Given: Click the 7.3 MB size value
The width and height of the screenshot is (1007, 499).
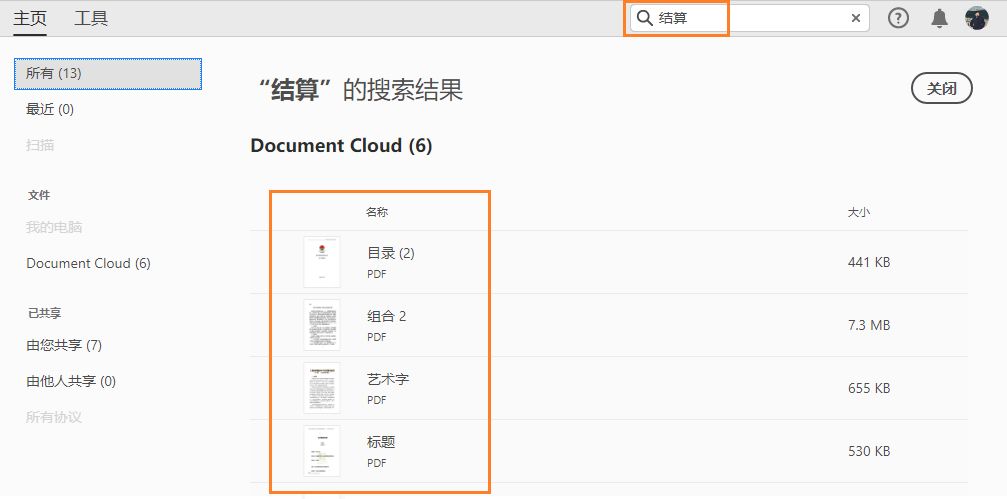Looking at the screenshot, I should pyautogui.click(x=869, y=325).
